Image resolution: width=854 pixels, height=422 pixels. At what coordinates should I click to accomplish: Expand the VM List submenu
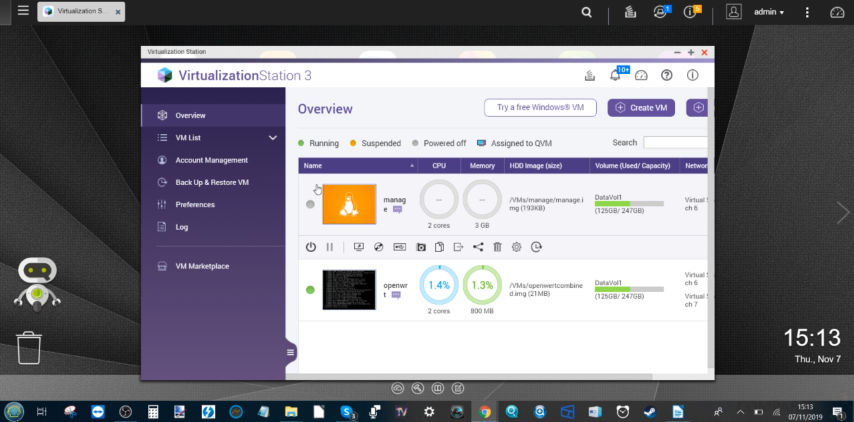coord(273,138)
